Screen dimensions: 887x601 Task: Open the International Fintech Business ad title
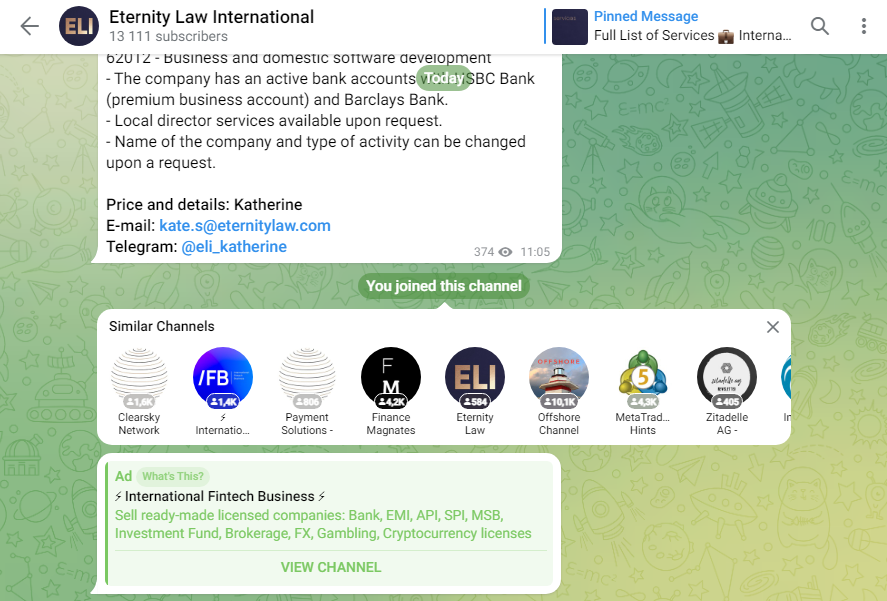tap(220, 497)
